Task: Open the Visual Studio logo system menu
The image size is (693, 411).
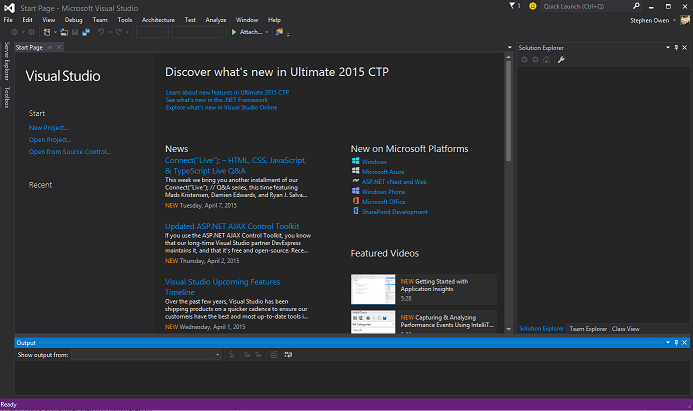Action: [9, 8]
